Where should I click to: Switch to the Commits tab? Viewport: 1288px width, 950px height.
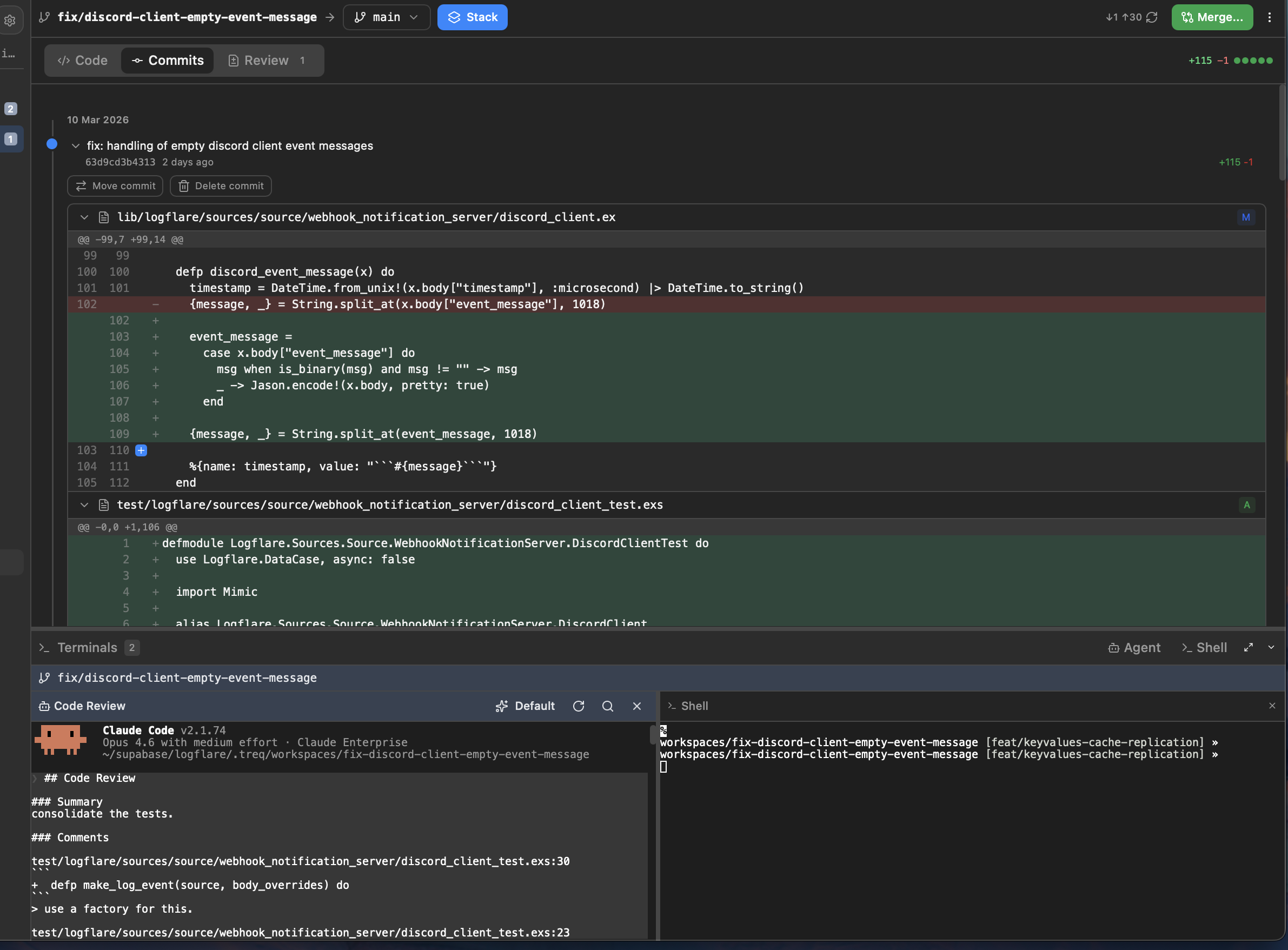click(167, 61)
